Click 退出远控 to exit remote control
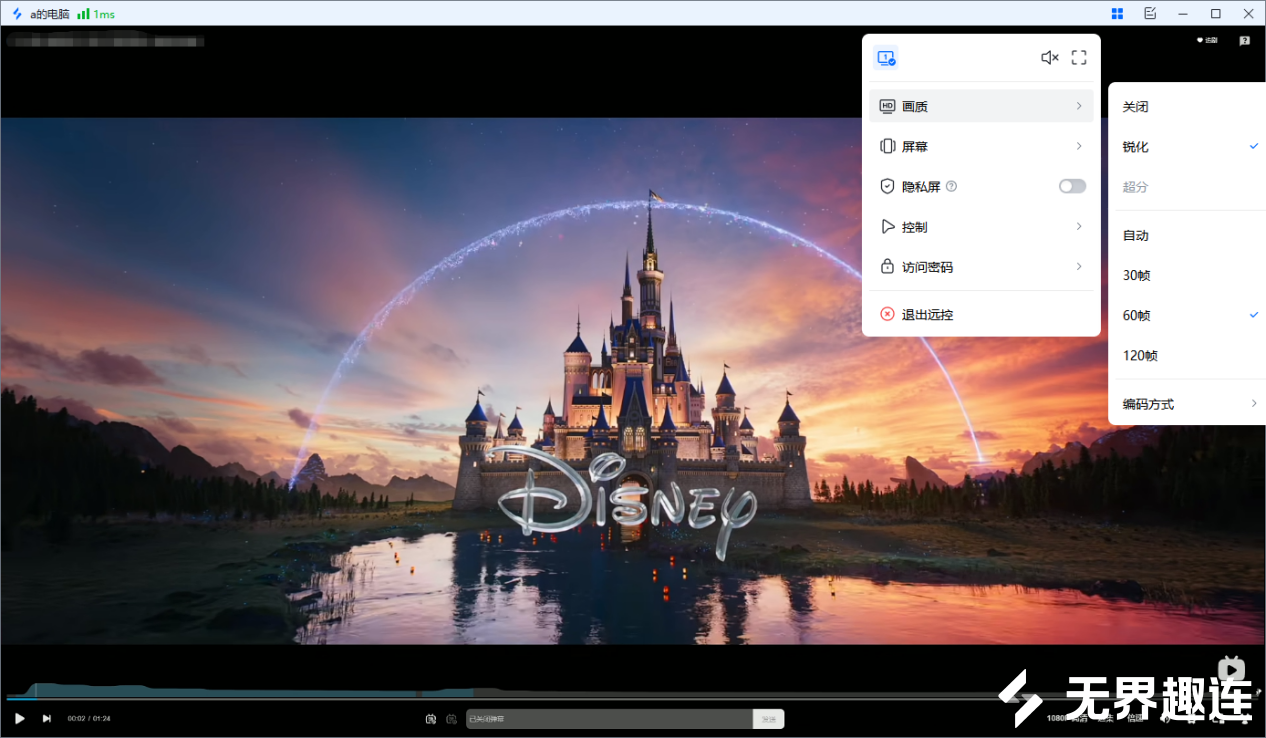Viewport: 1266px width, 738px height. [x=981, y=314]
